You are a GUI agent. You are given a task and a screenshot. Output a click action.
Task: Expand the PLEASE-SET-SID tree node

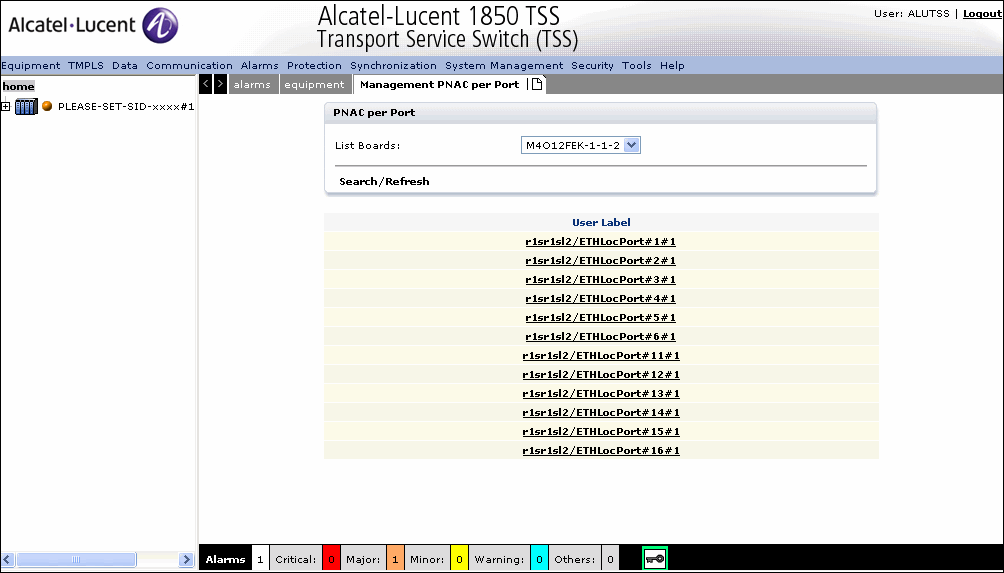(x=5, y=106)
